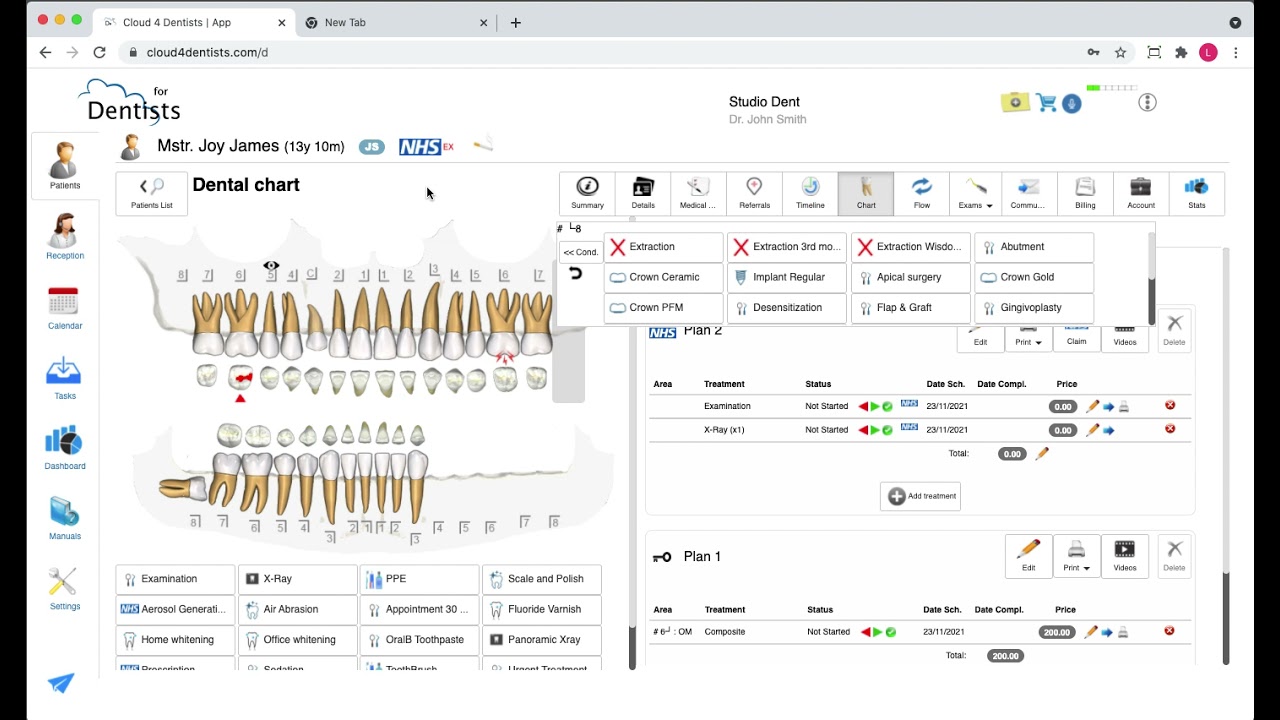Go back to the Patients List
The height and width of the screenshot is (720, 1280).
(151, 193)
